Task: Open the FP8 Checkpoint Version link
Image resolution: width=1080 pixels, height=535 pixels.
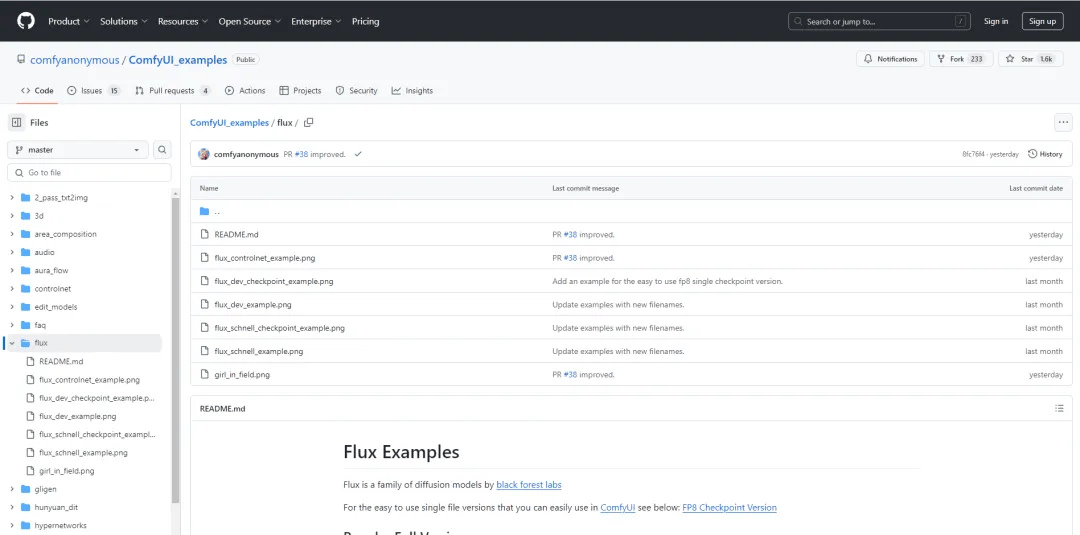Action: [729, 507]
